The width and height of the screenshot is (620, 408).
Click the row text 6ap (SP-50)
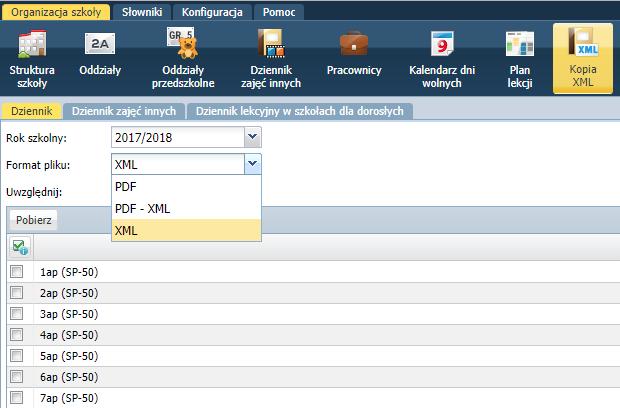(69, 377)
